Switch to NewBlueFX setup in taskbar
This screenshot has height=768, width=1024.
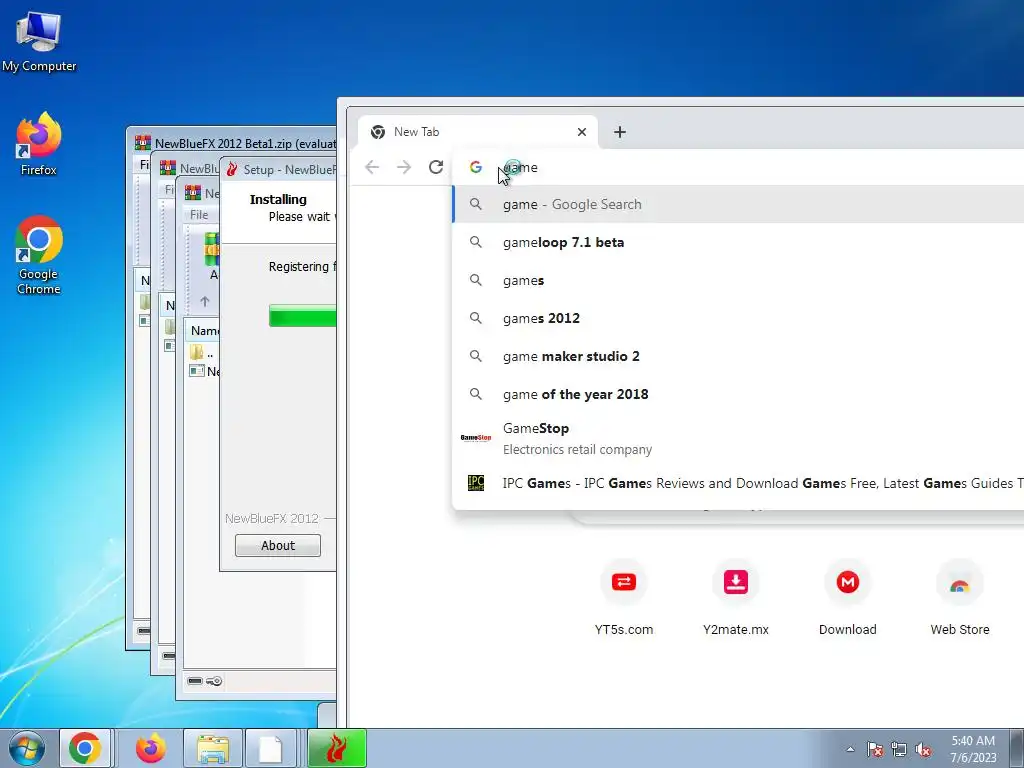coord(336,748)
